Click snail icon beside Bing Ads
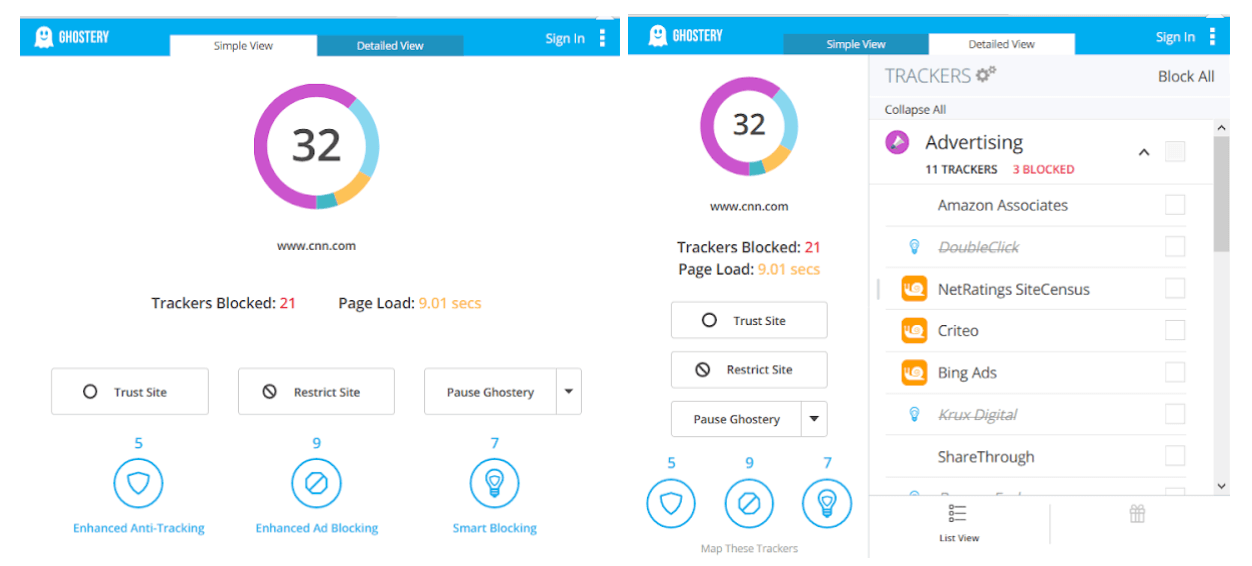 click(914, 372)
